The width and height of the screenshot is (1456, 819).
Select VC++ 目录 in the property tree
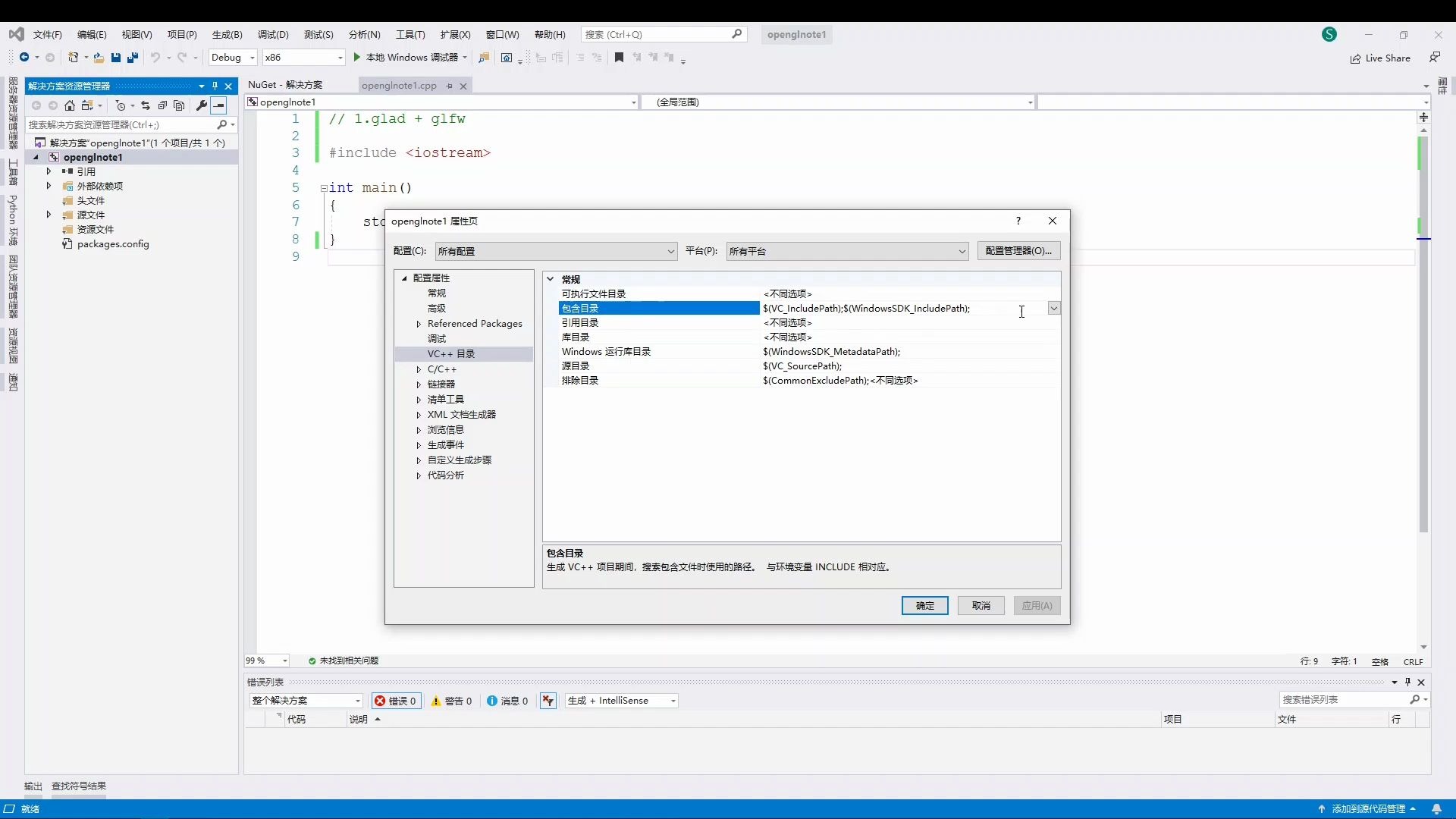(464, 354)
